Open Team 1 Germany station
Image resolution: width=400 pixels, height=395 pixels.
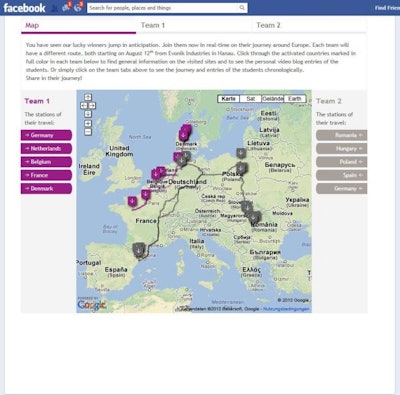46,135
